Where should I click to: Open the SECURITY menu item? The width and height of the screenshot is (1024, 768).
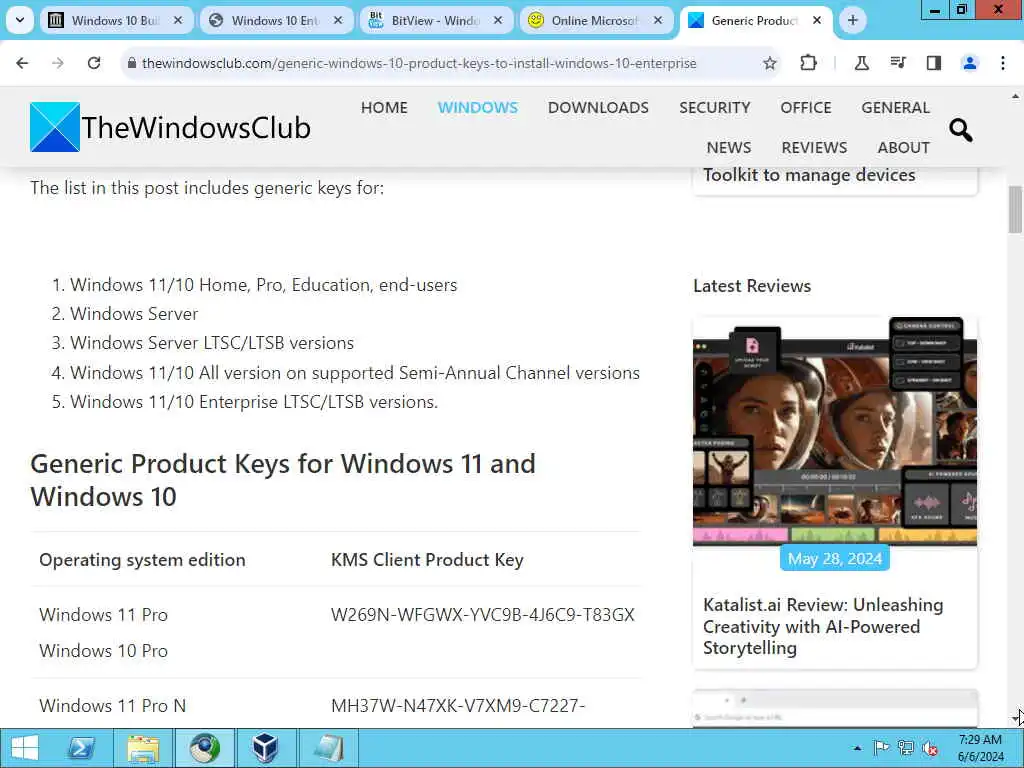pos(714,108)
